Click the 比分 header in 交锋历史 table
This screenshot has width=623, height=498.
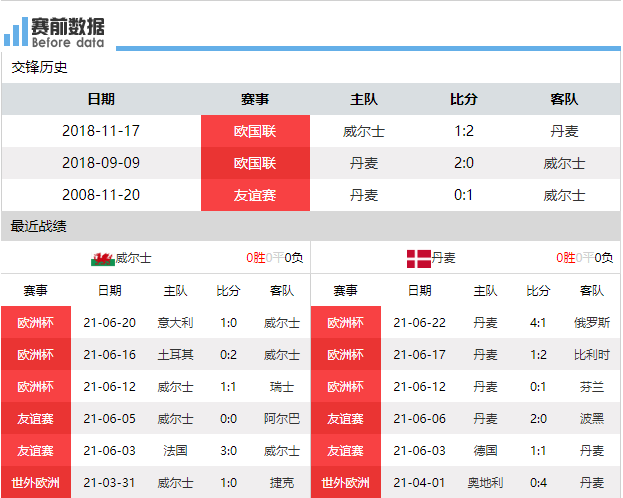(x=463, y=99)
